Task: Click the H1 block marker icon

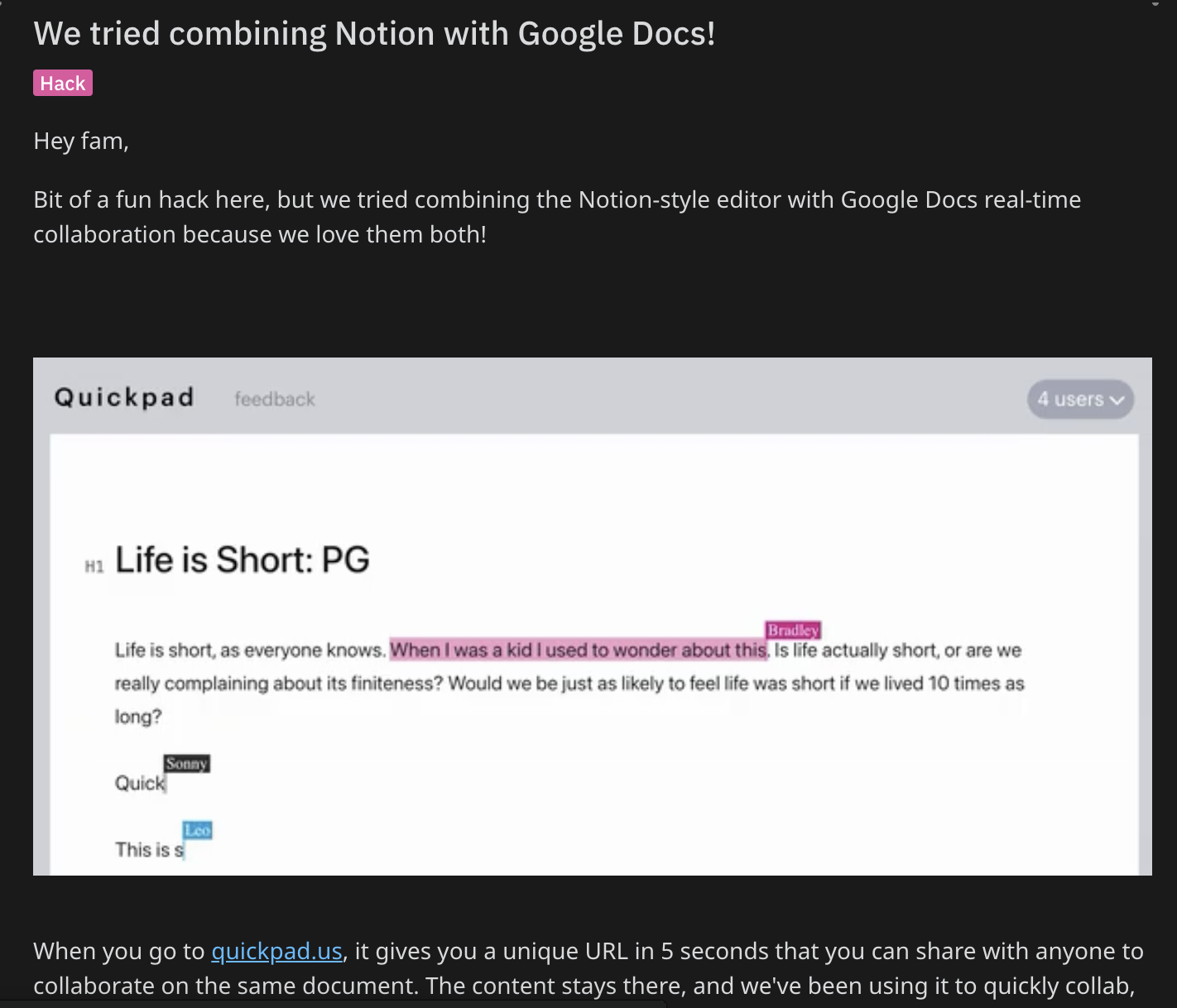Action: tap(94, 566)
